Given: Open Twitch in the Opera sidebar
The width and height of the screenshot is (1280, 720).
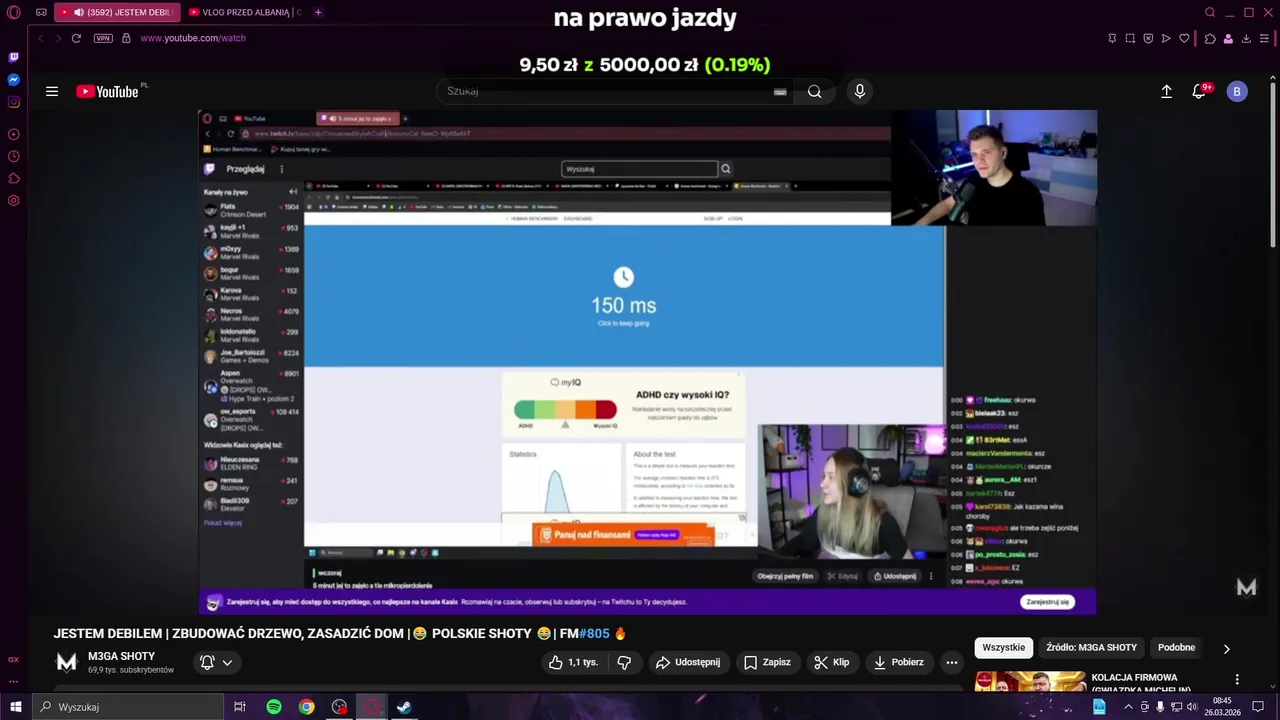Looking at the screenshot, I should coord(14,57).
